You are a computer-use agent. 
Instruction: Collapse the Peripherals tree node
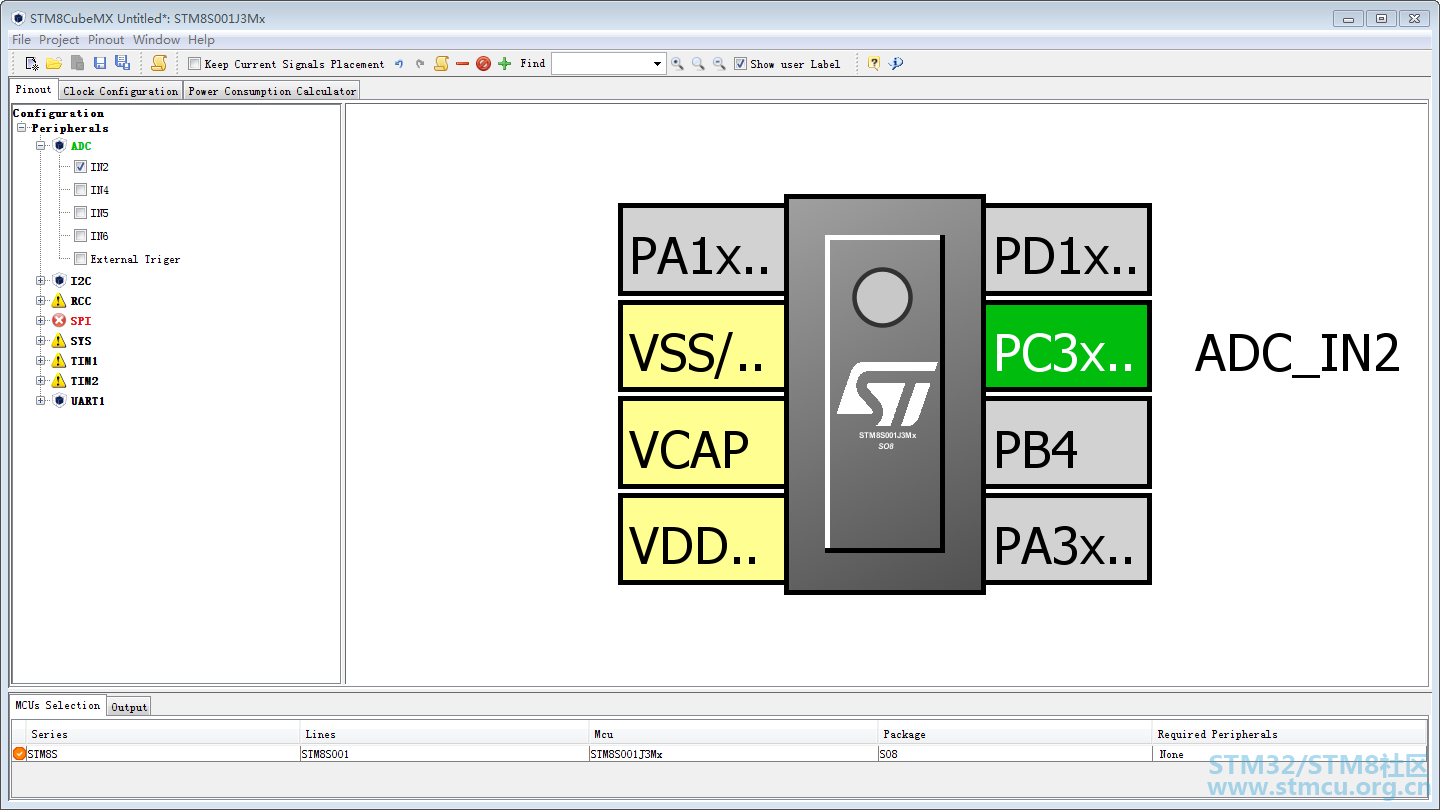pos(21,128)
